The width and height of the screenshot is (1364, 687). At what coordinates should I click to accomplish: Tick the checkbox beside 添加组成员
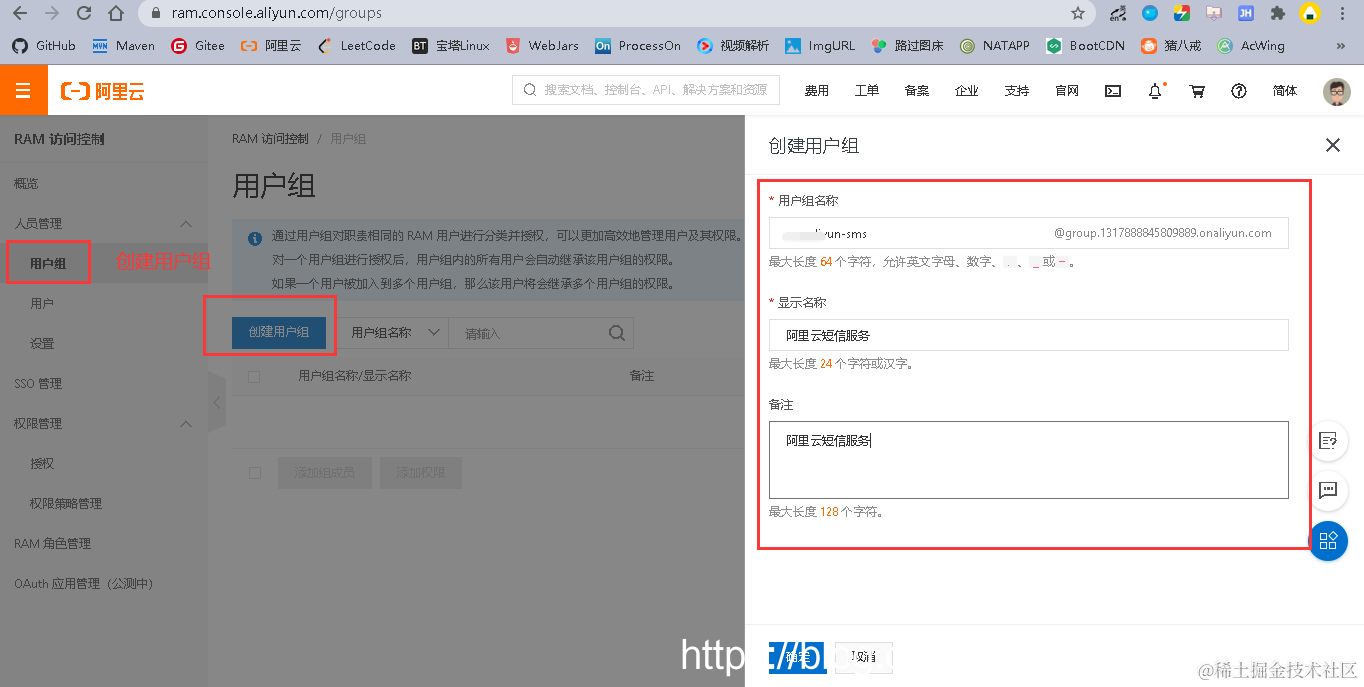pyautogui.click(x=254, y=472)
